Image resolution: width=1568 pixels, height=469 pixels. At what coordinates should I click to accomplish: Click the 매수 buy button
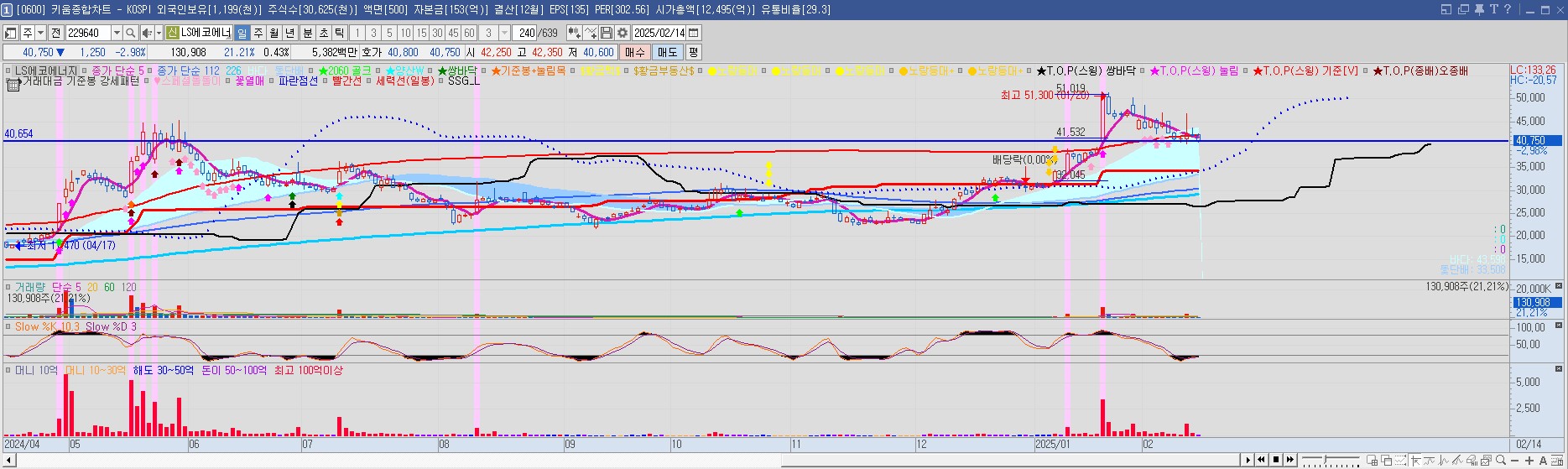coord(635,52)
